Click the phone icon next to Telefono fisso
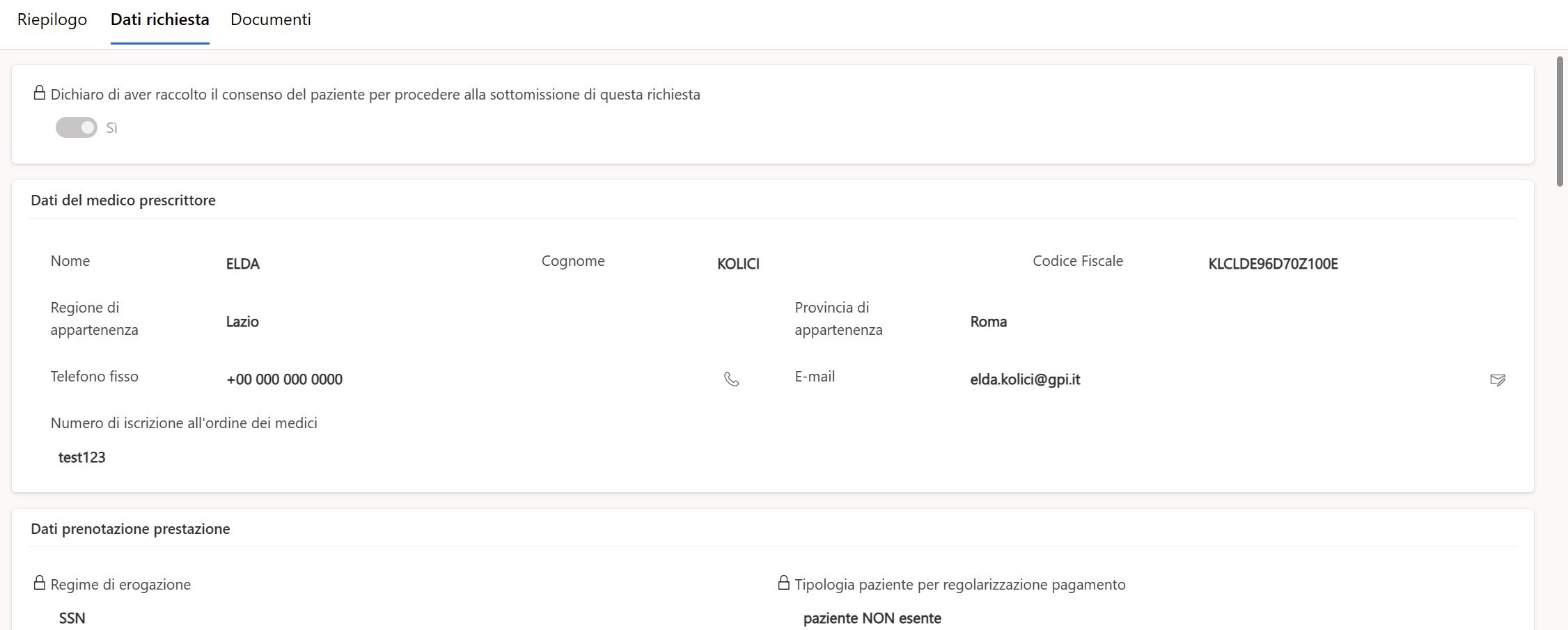 coord(731,379)
